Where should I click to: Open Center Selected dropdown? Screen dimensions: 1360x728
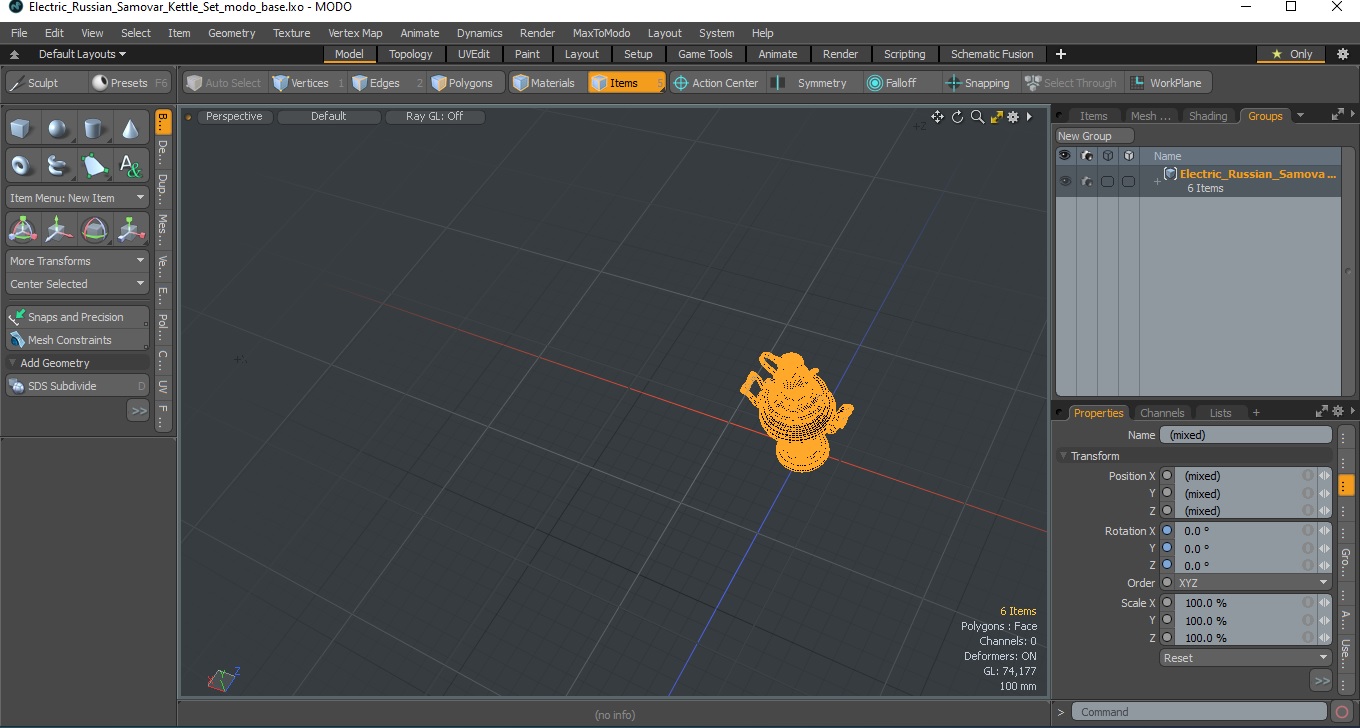[x=77, y=284]
